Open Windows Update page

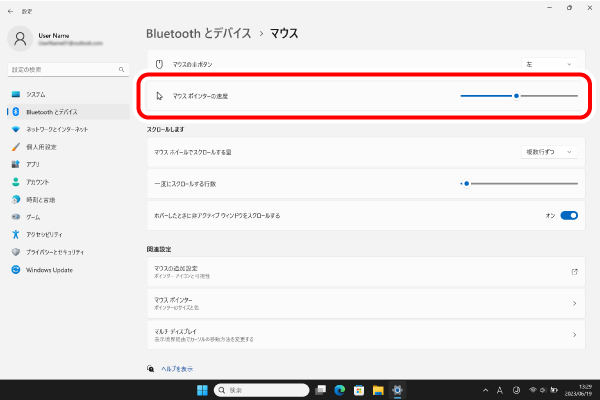pos(49,270)
